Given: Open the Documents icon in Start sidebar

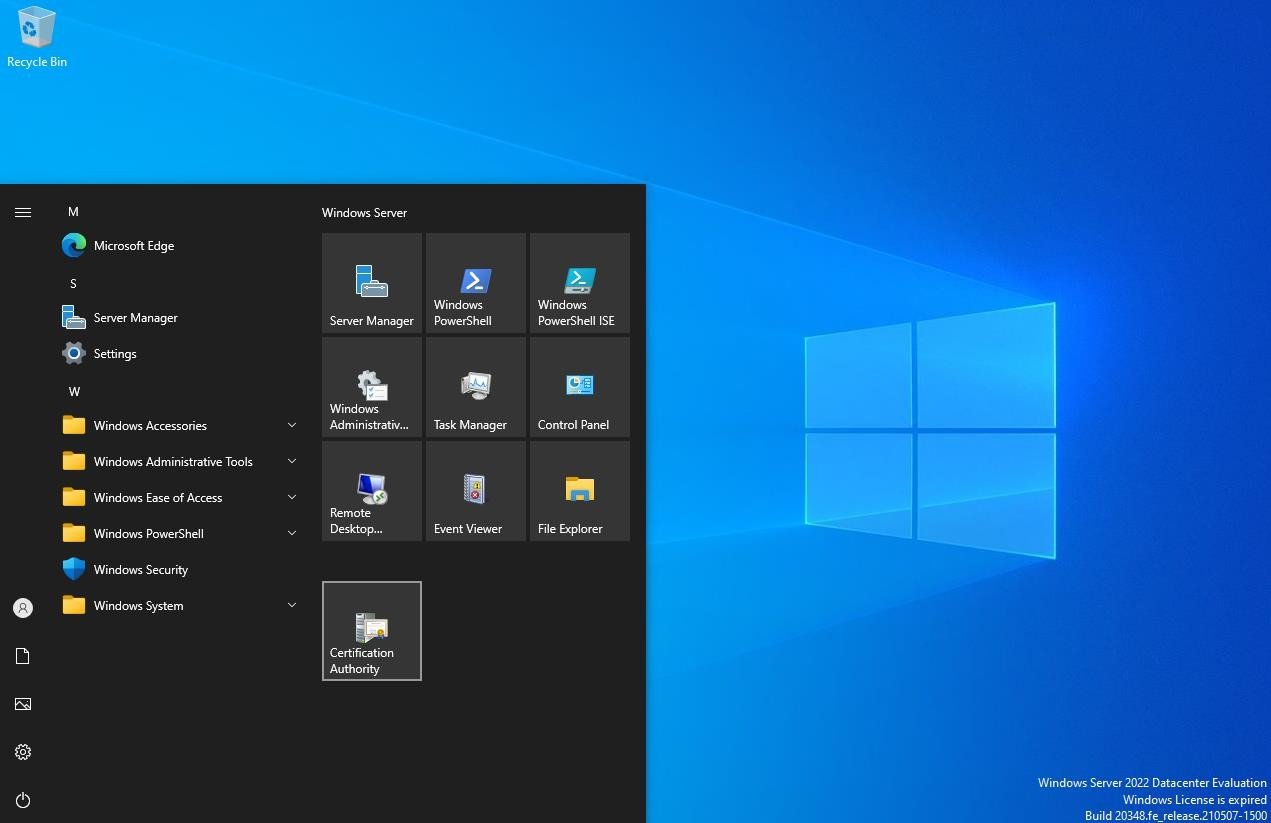Looking at the screenshot, I should pyautogui.click(x=23, y=656).
